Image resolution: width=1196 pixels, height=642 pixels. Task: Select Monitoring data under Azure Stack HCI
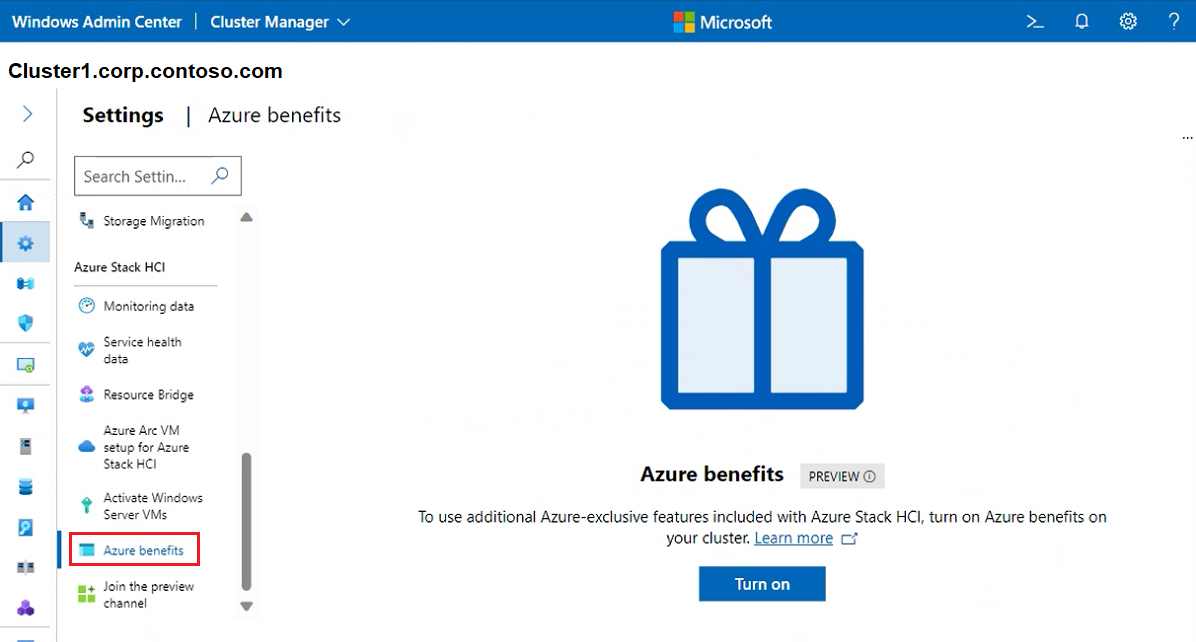148,306
